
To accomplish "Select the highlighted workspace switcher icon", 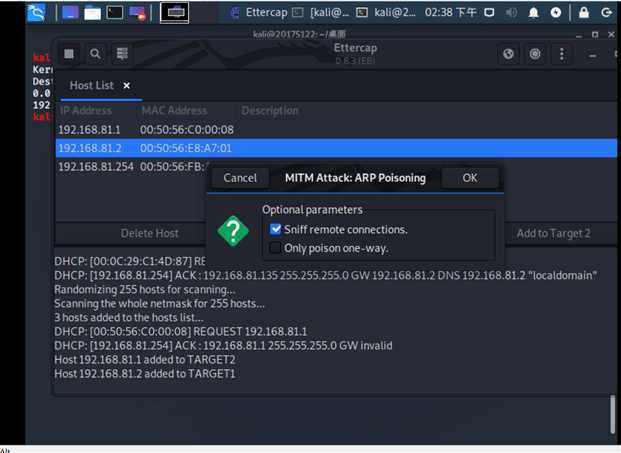I will click(174, 13).
